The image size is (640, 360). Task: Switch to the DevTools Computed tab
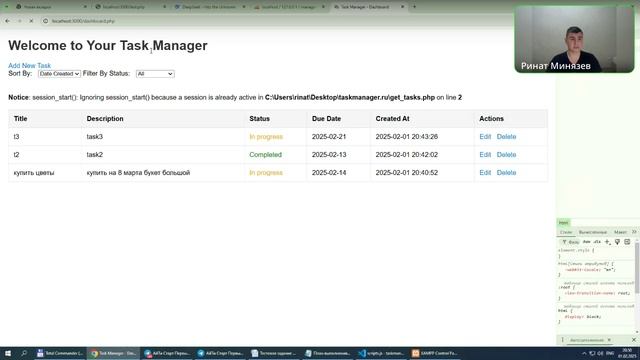(593, 232)
